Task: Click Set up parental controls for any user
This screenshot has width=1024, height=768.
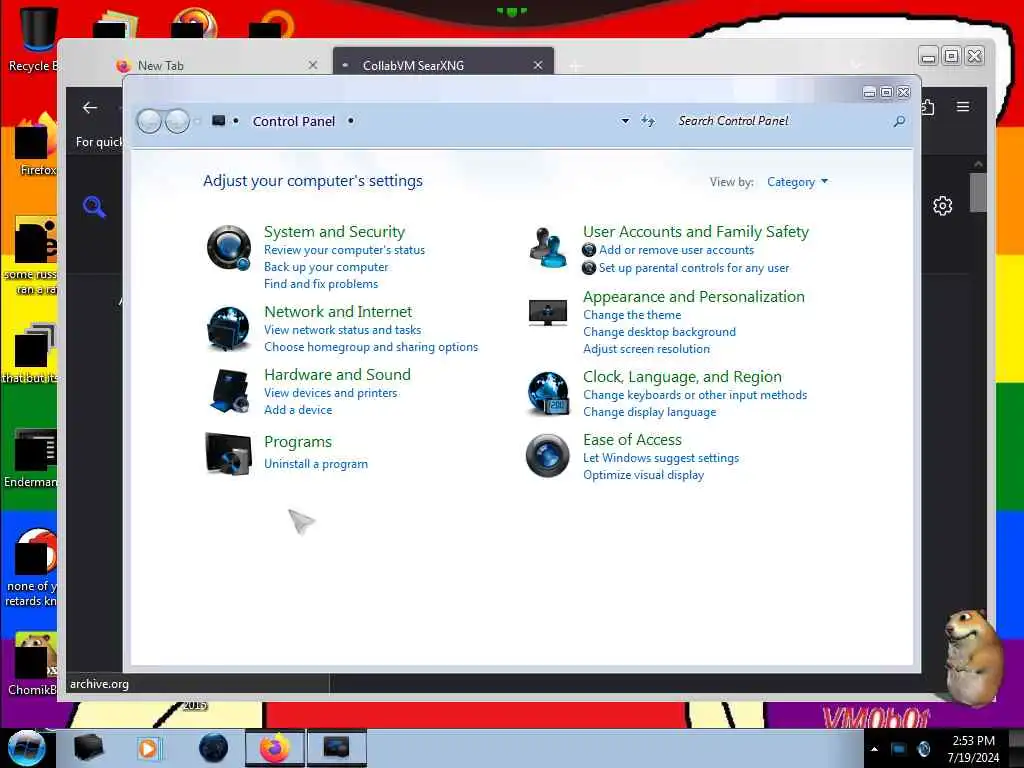Action: point(694,268)
